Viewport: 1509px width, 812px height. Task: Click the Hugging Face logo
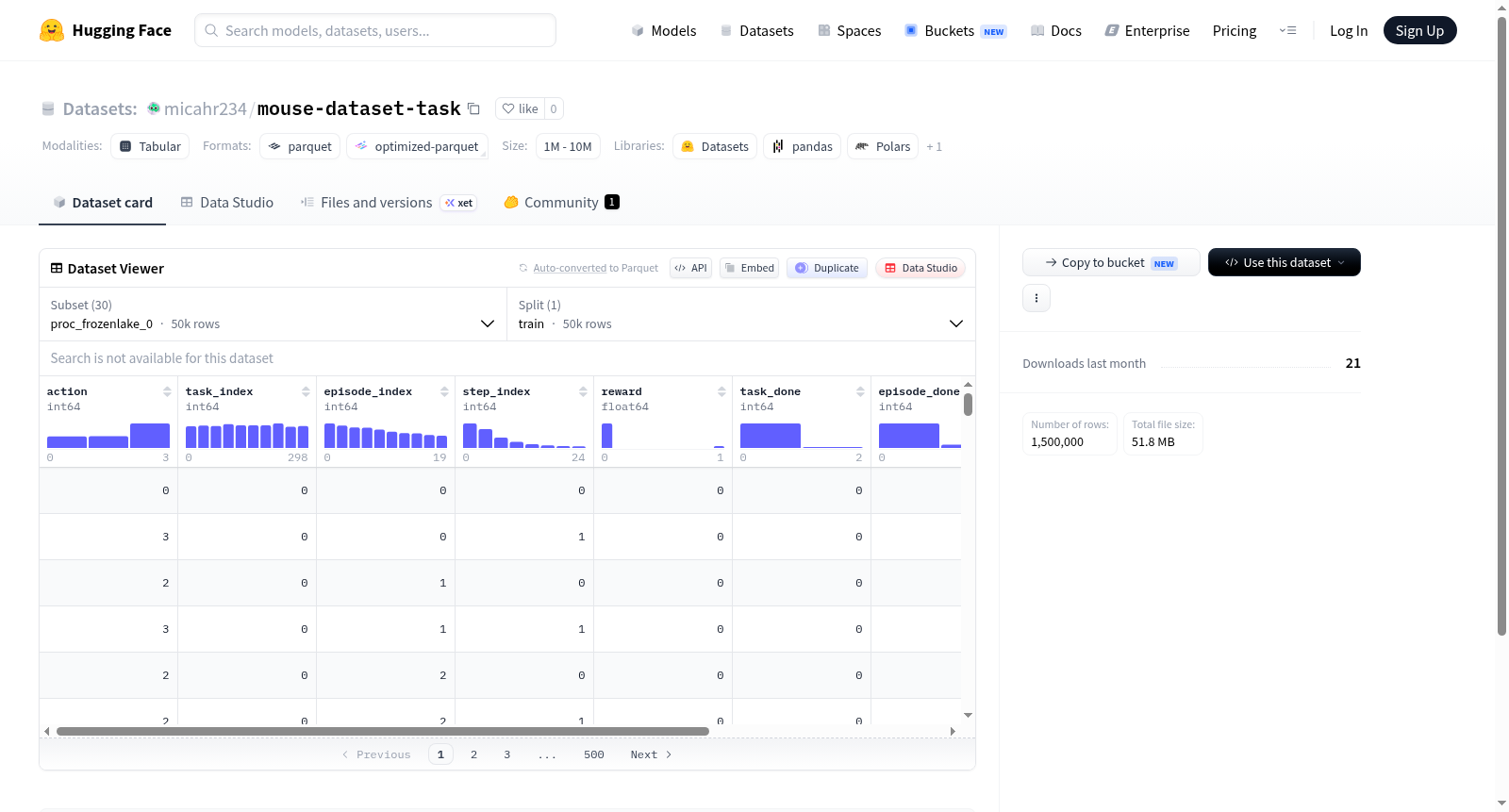click(x=106, y=30)
